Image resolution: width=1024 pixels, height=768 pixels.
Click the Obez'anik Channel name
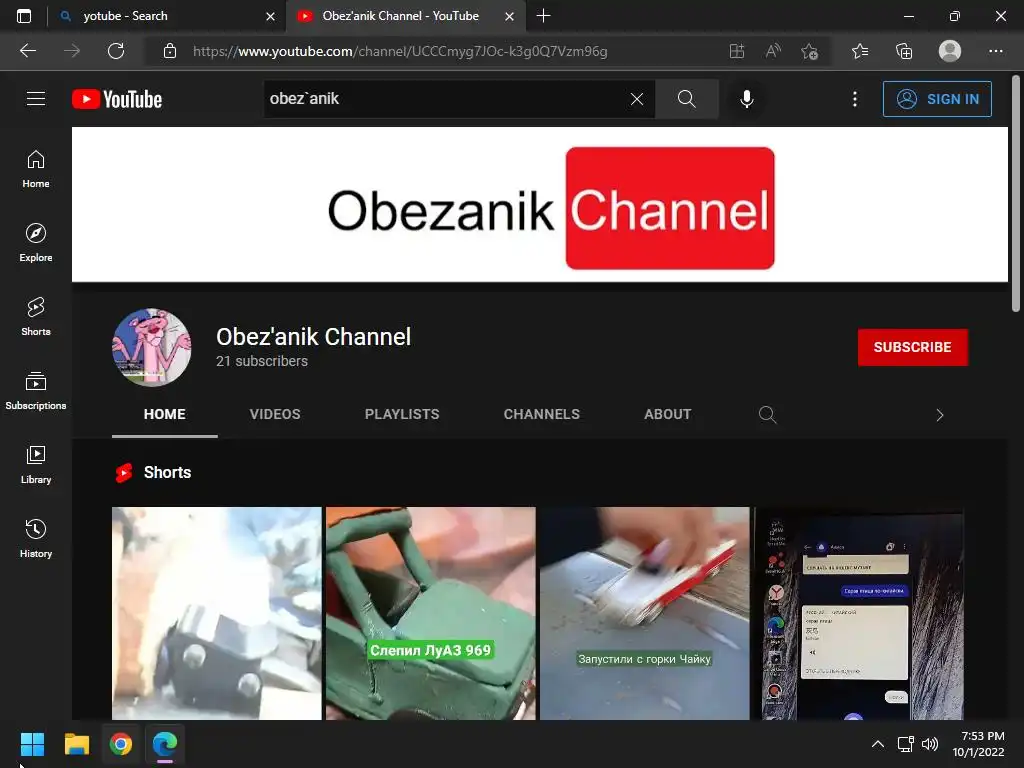pyautogui.click(x=313, y=337)
